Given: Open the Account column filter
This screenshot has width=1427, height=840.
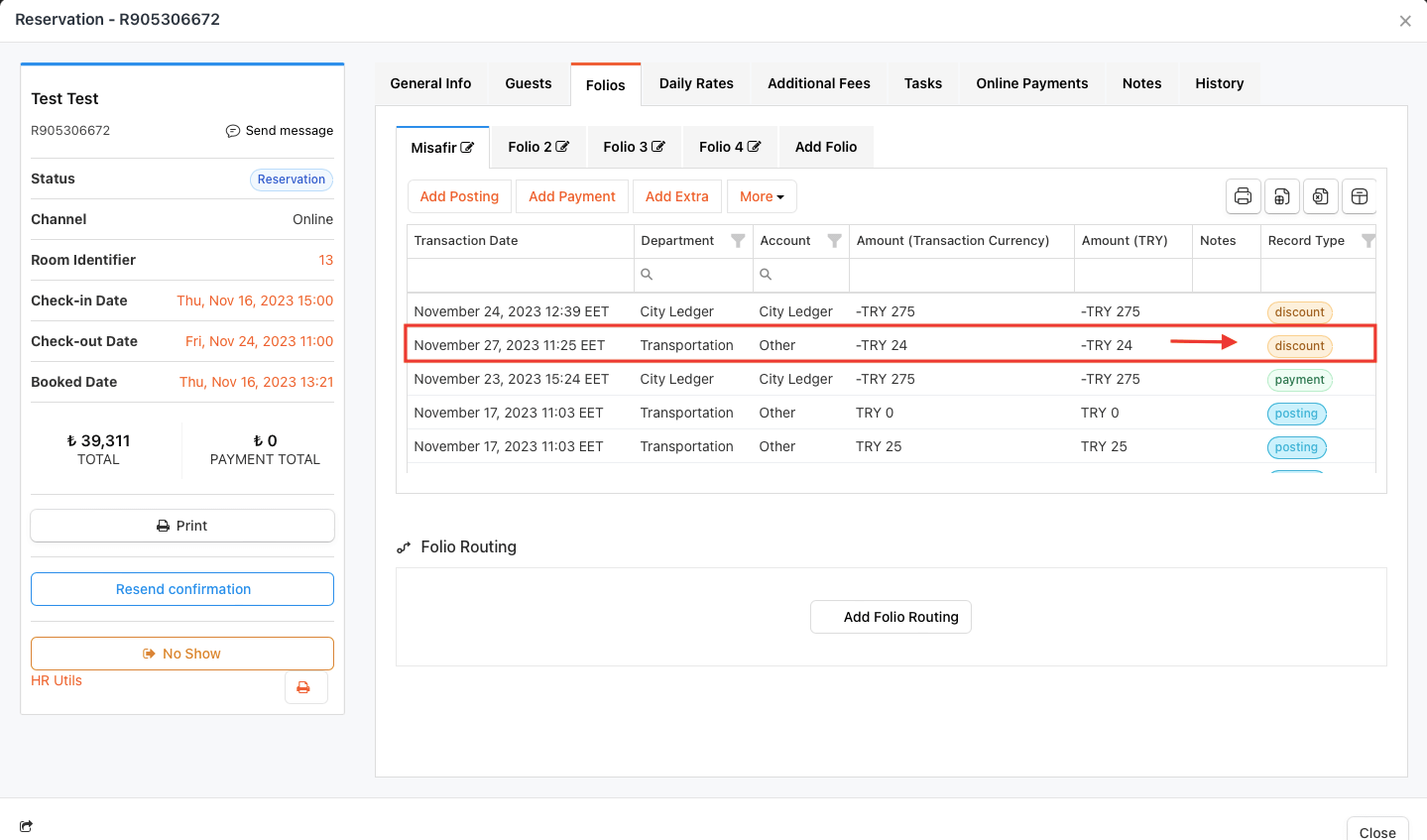Looking at the screenshot, I should click(834, 241).
